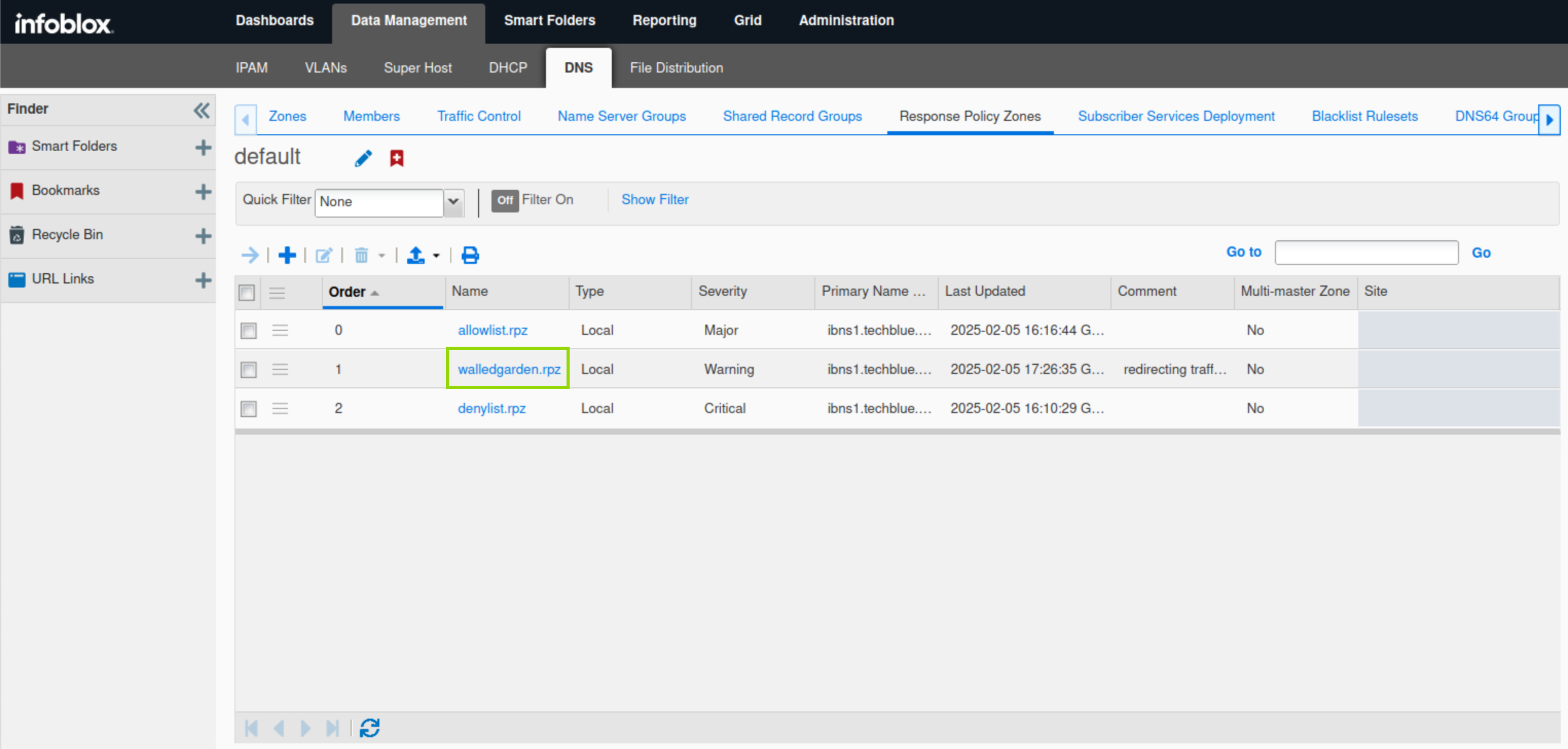Click the plus next to Smart Folders
1568x749 pixels.
(203, 147)
